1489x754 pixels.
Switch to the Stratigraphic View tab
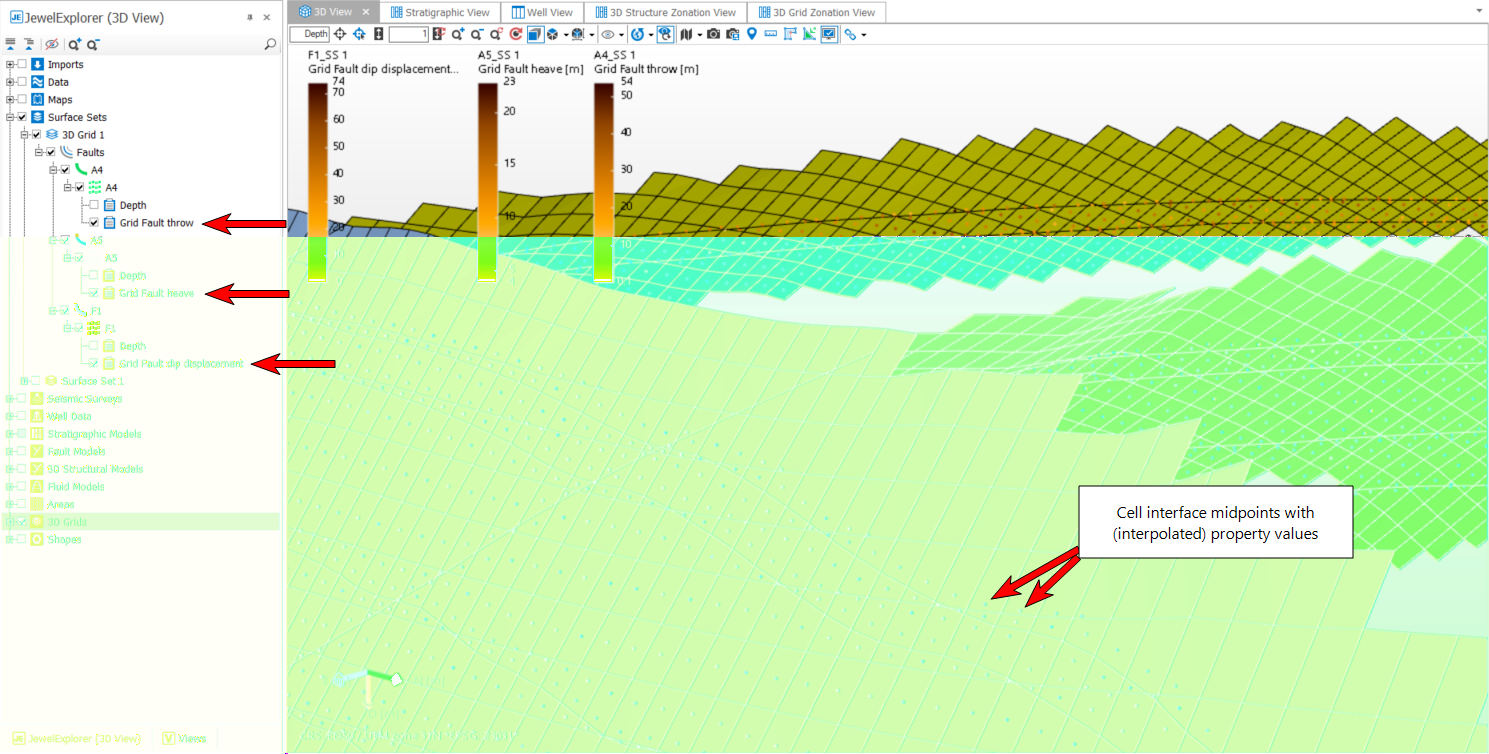coord(440,12)
